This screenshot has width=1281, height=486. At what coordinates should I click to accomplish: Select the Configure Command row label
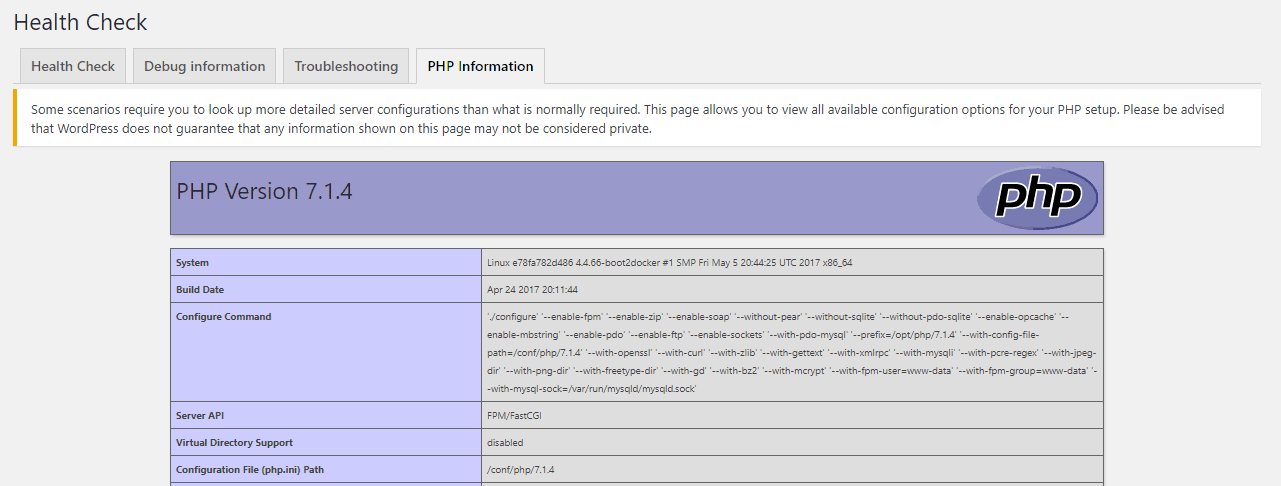click(x=223, y=317)
